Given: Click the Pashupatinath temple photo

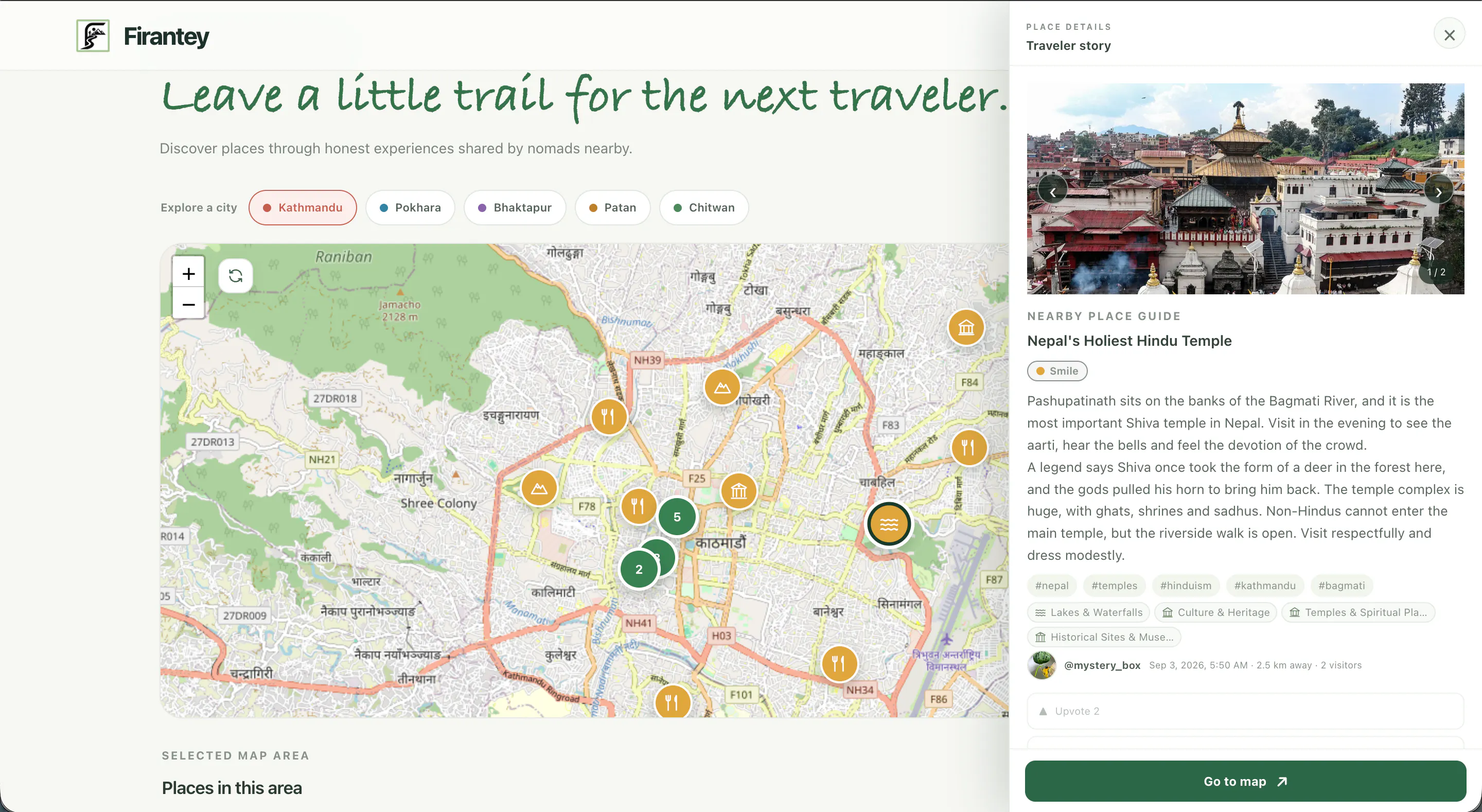Looking at the screenshot, I should 1245,189.
